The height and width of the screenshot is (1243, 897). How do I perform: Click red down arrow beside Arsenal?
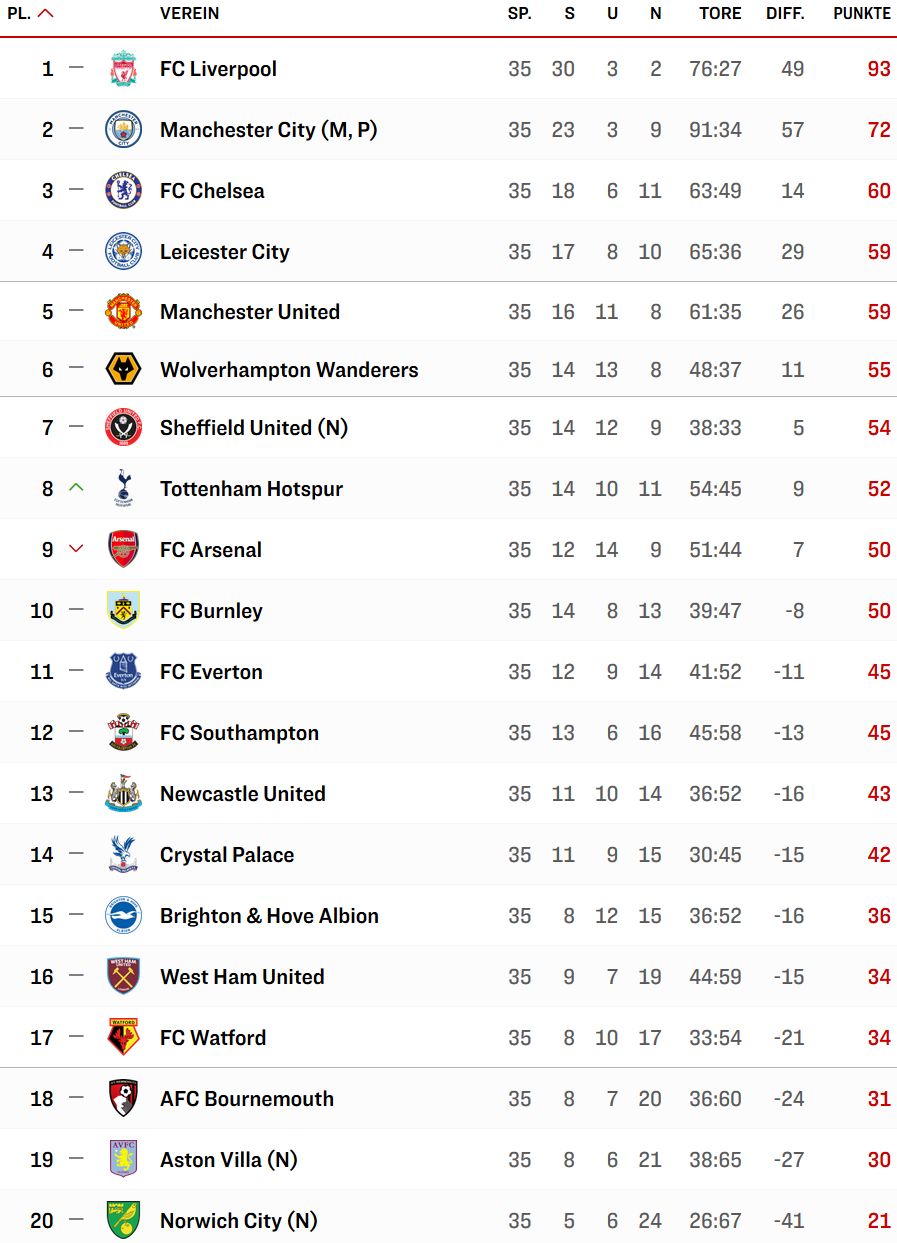point(76,549)
